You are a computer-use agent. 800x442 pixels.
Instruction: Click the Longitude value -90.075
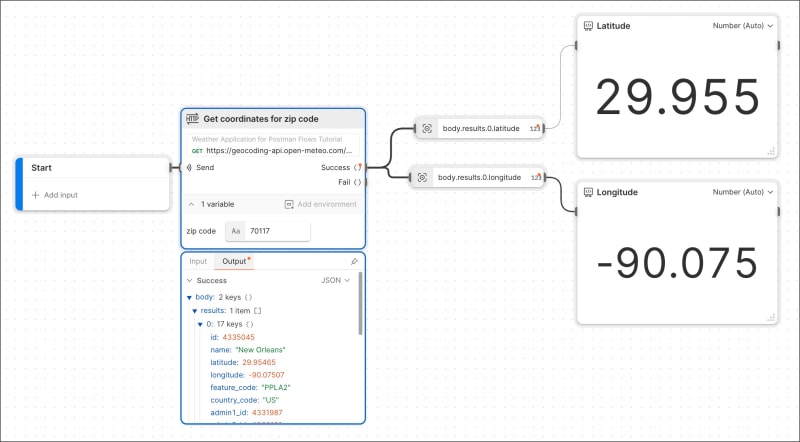tap(677, 263)
